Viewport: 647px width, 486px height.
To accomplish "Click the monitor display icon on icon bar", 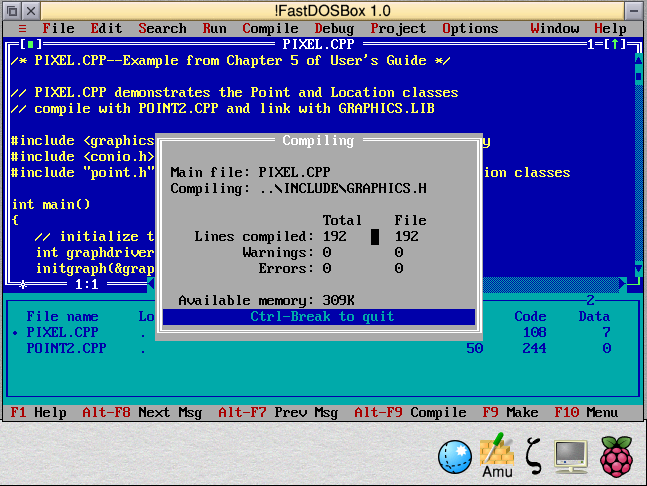I will [x=571, y=457].
